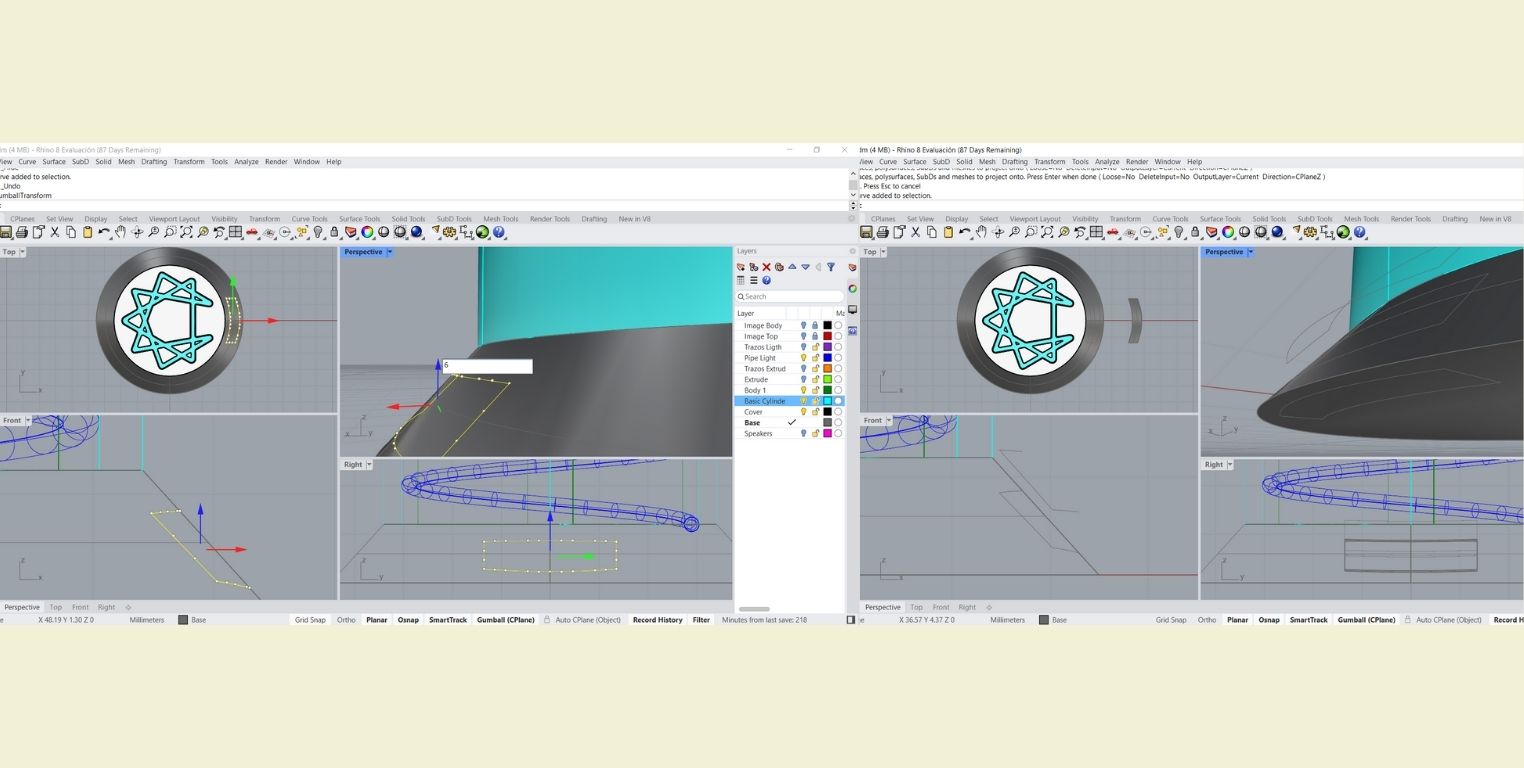
Task: Click Help icon in right window toolbar
Action: pyautogui.click(x=1359, y=232)
